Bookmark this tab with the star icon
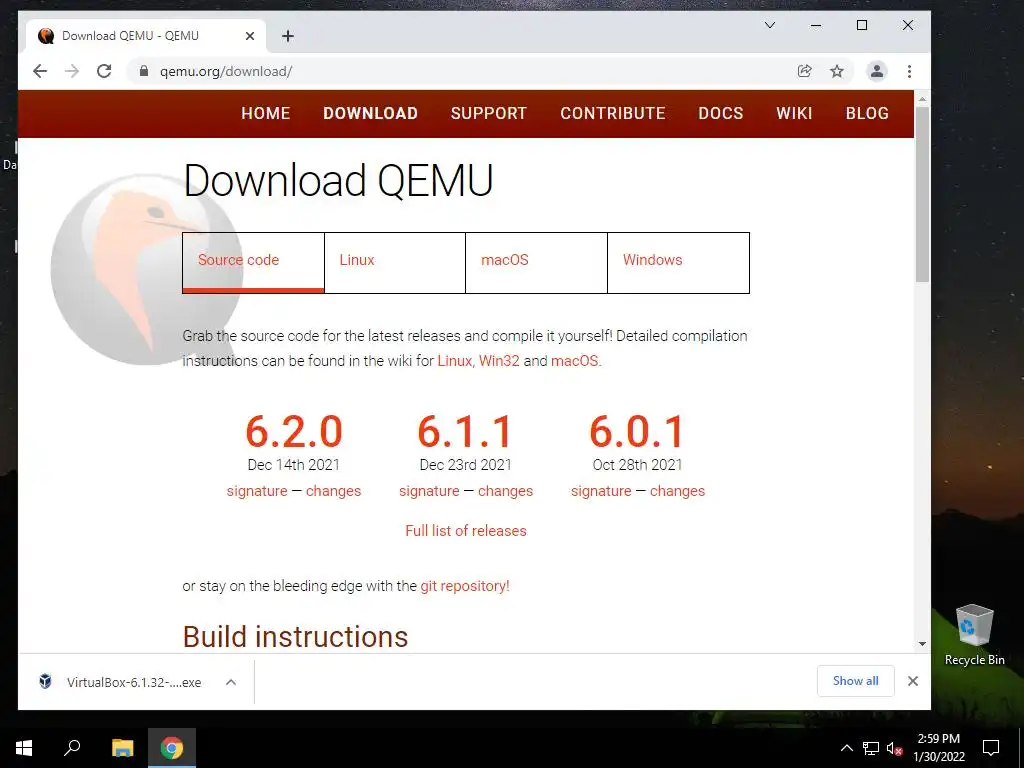Viewport: 1024px width, 768px height. click(837, 71)
